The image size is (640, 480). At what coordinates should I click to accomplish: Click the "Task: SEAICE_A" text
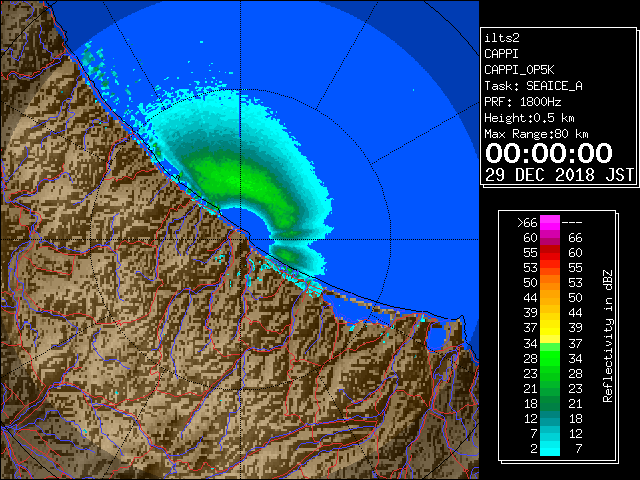click(533, 86)
